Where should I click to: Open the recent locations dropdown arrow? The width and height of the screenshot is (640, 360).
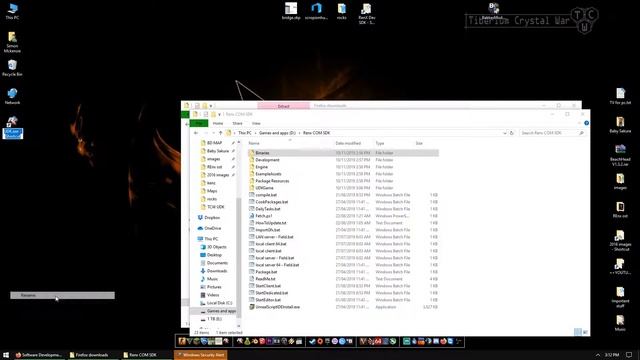tap(213, 133)
